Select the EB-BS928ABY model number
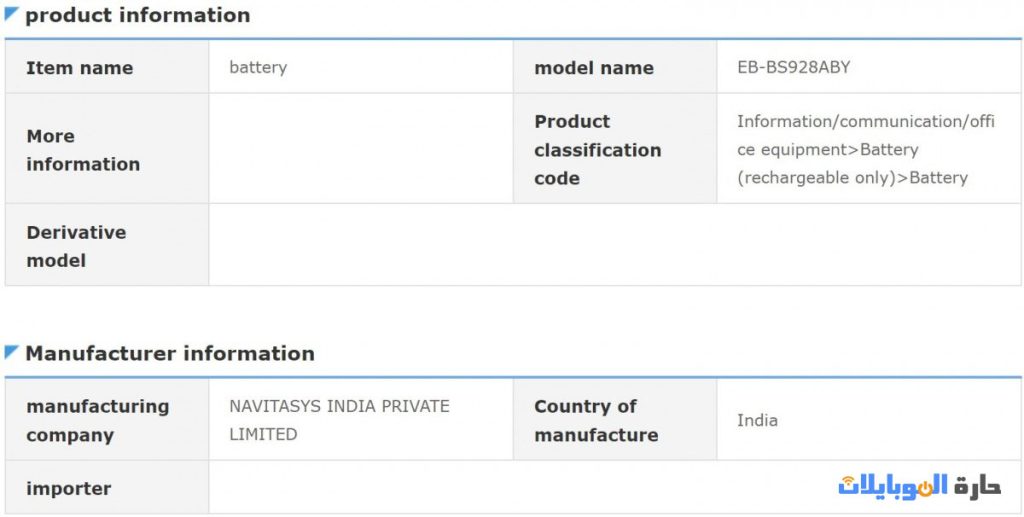 click(794, 68)
